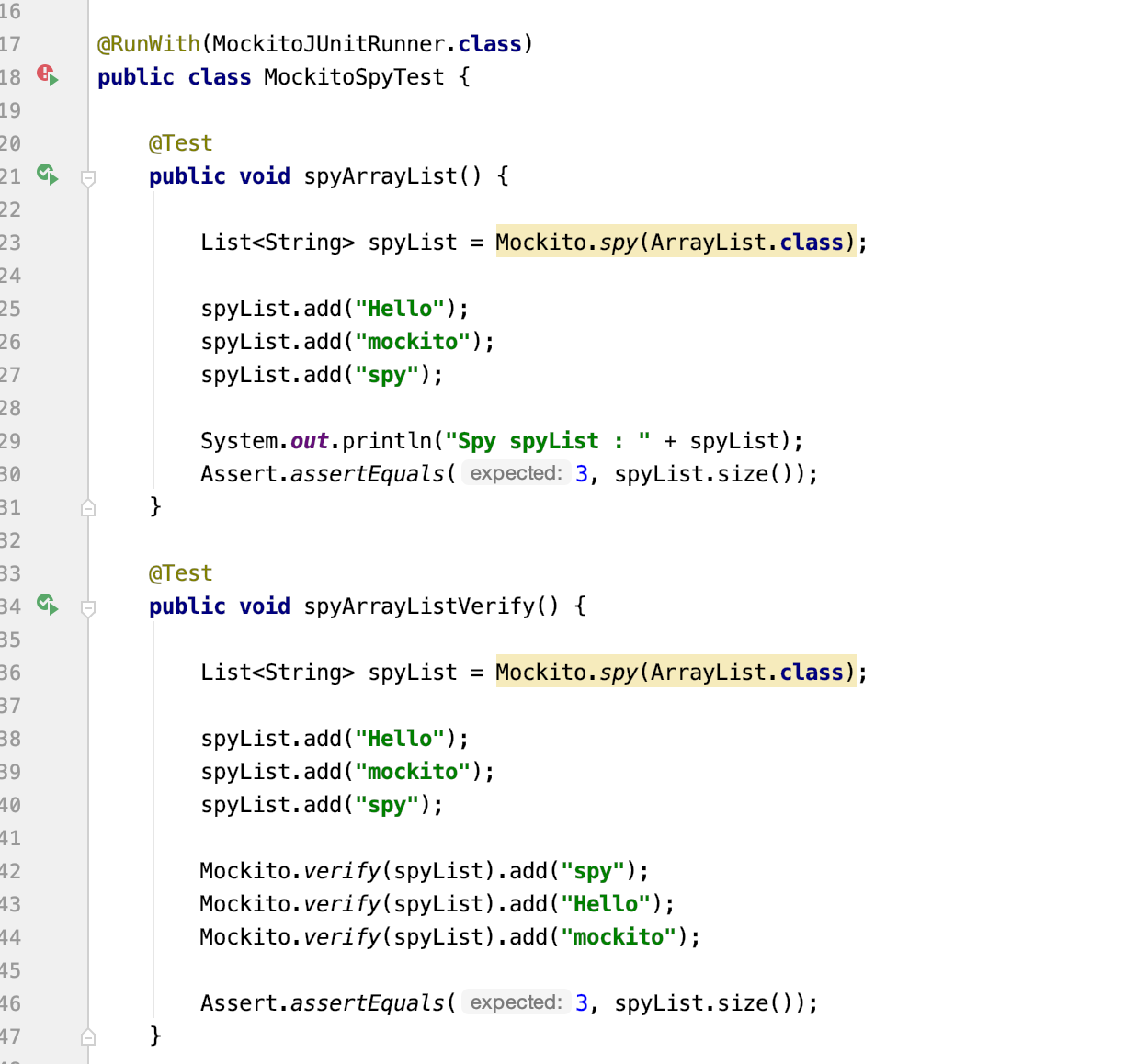Run spyArrayList test via gutter icon

tap(48, 174)
